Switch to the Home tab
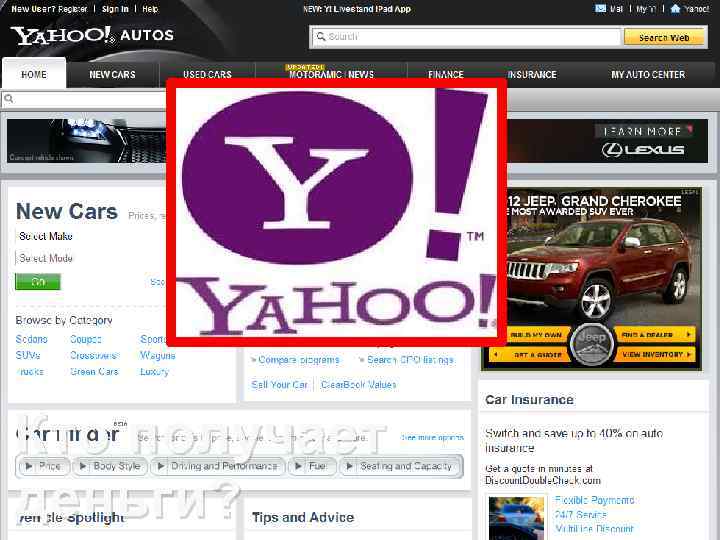This screenshot has height=540, width=720. (x=34, y=73)
